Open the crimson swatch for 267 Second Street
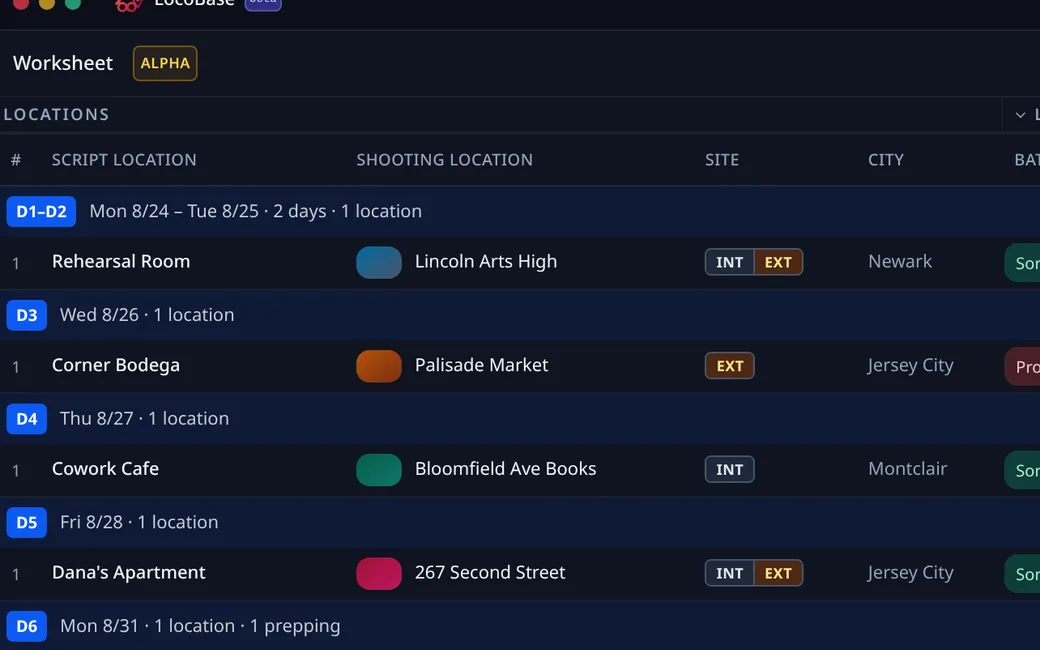This screenshot has width=1040, height=650. 379,574
